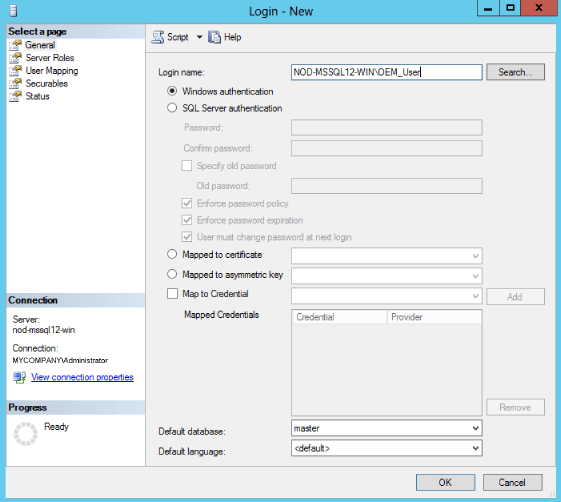Click the Confirm password field

pos(386,148)
